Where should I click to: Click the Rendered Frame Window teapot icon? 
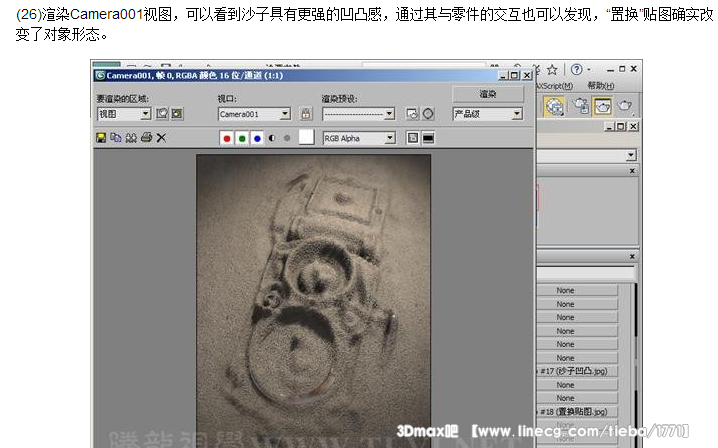click(603, 106)
